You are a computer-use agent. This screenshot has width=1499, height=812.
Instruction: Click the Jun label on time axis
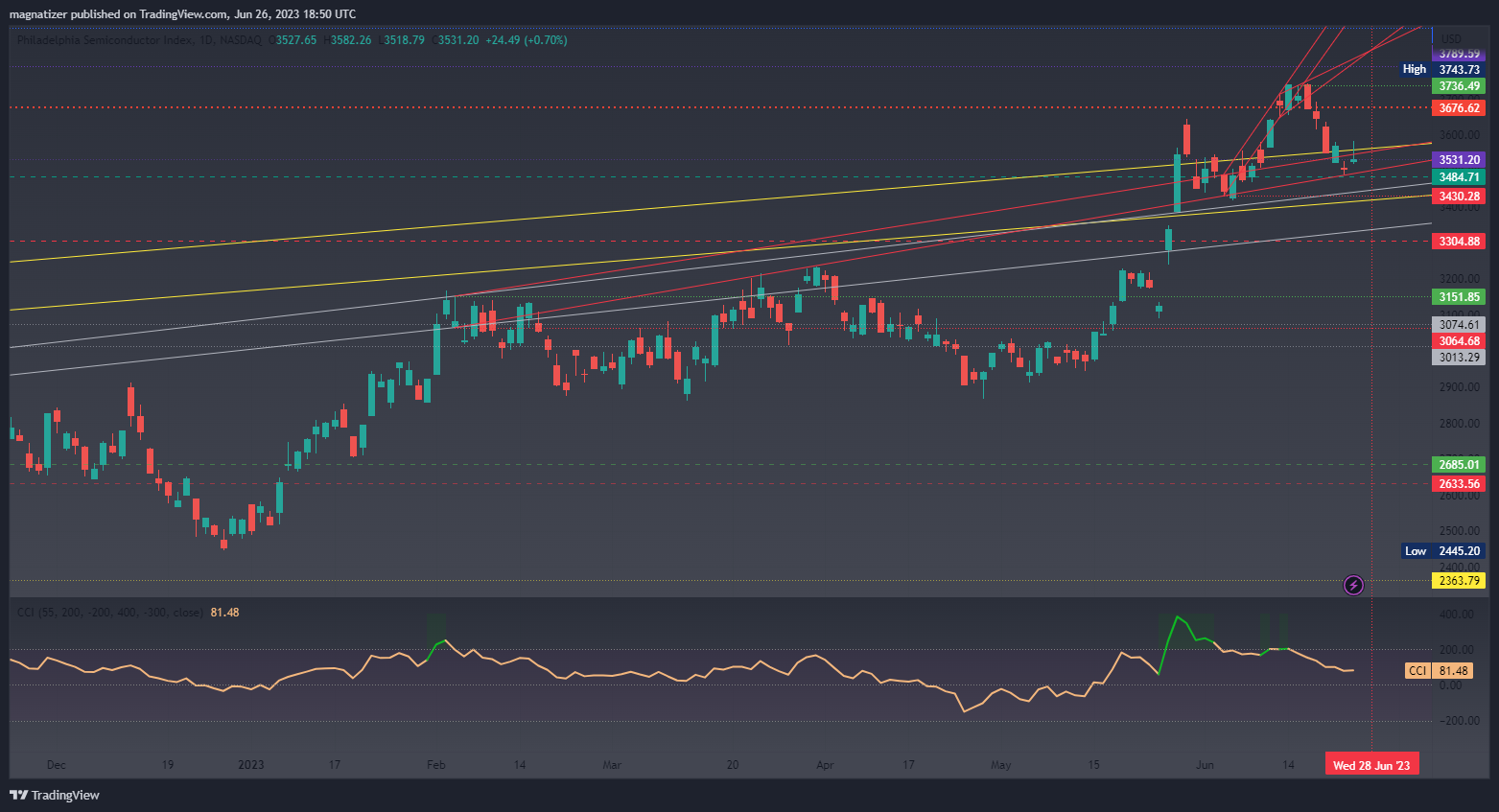tap(1205, 765)
